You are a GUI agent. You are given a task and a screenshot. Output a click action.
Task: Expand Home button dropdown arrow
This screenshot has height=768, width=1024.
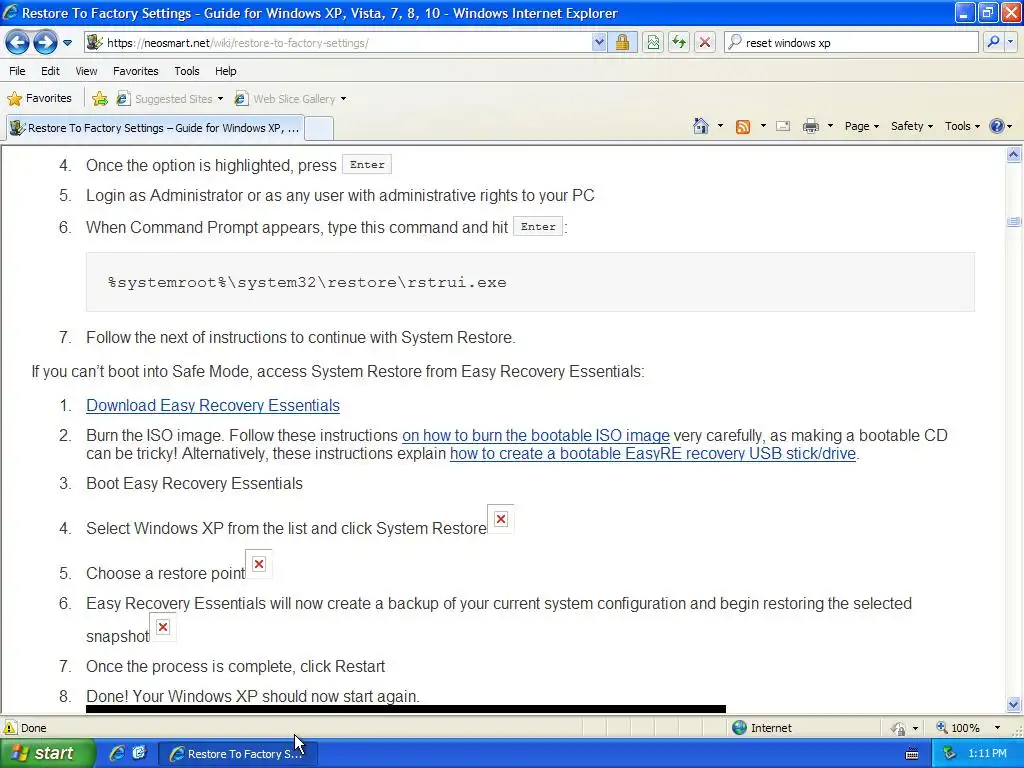pos(720,126)
